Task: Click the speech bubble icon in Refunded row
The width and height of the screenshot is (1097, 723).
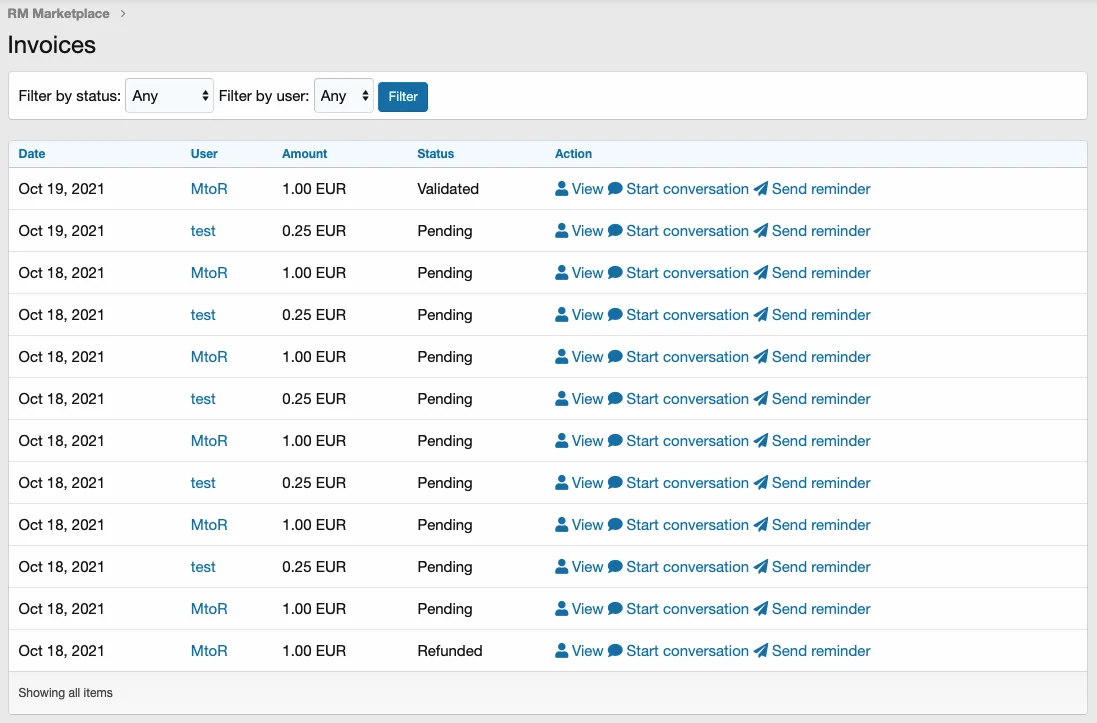Action: [x=615, y=651]
